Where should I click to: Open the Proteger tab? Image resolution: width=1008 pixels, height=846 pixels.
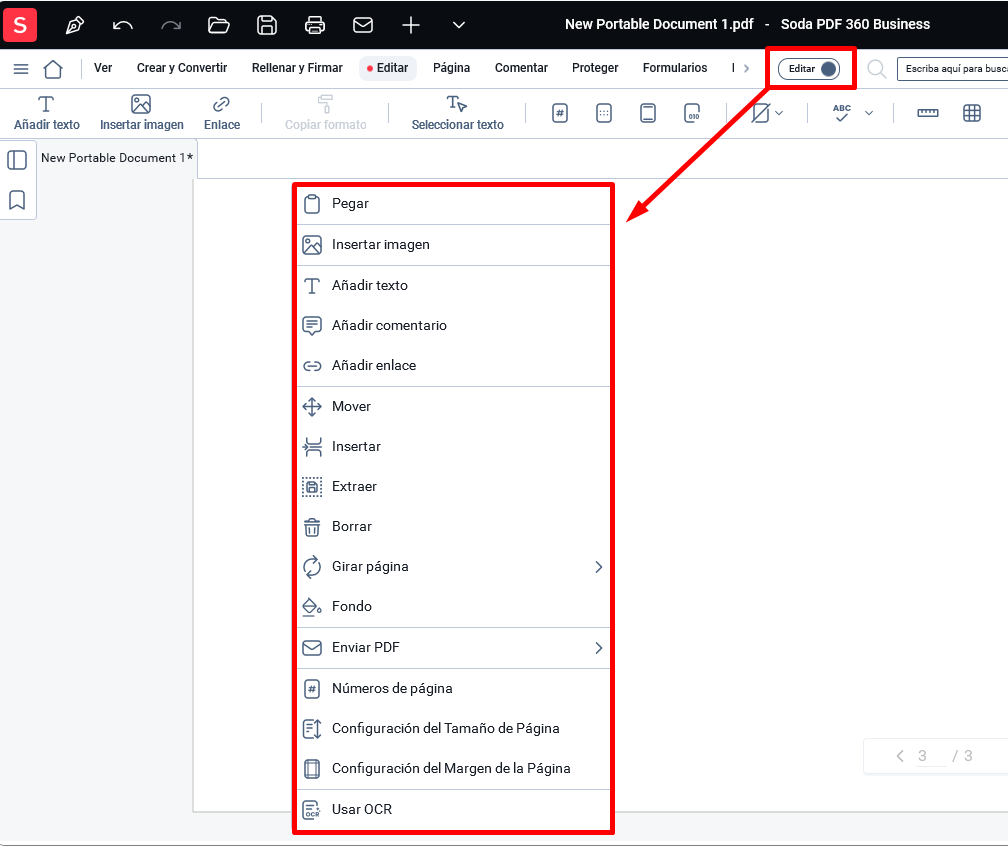[x=595, y=68]
